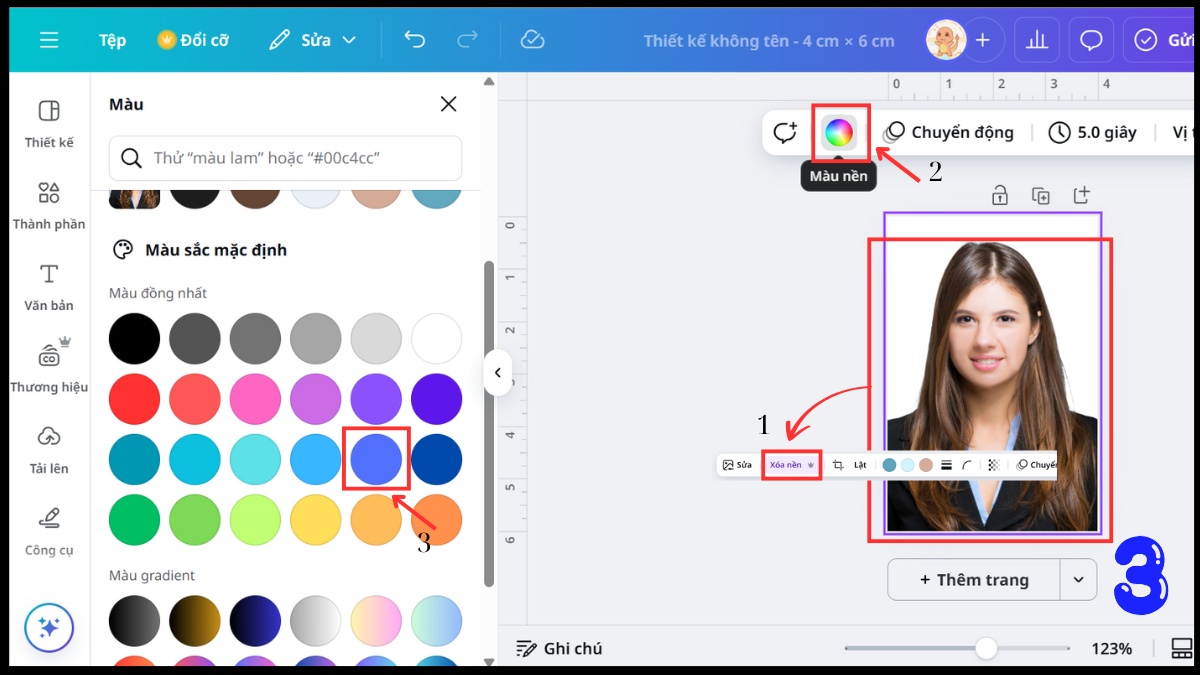Open the hamburger main menu
Viewport: 1200px width, 675px height.
(x=49, y=40)
